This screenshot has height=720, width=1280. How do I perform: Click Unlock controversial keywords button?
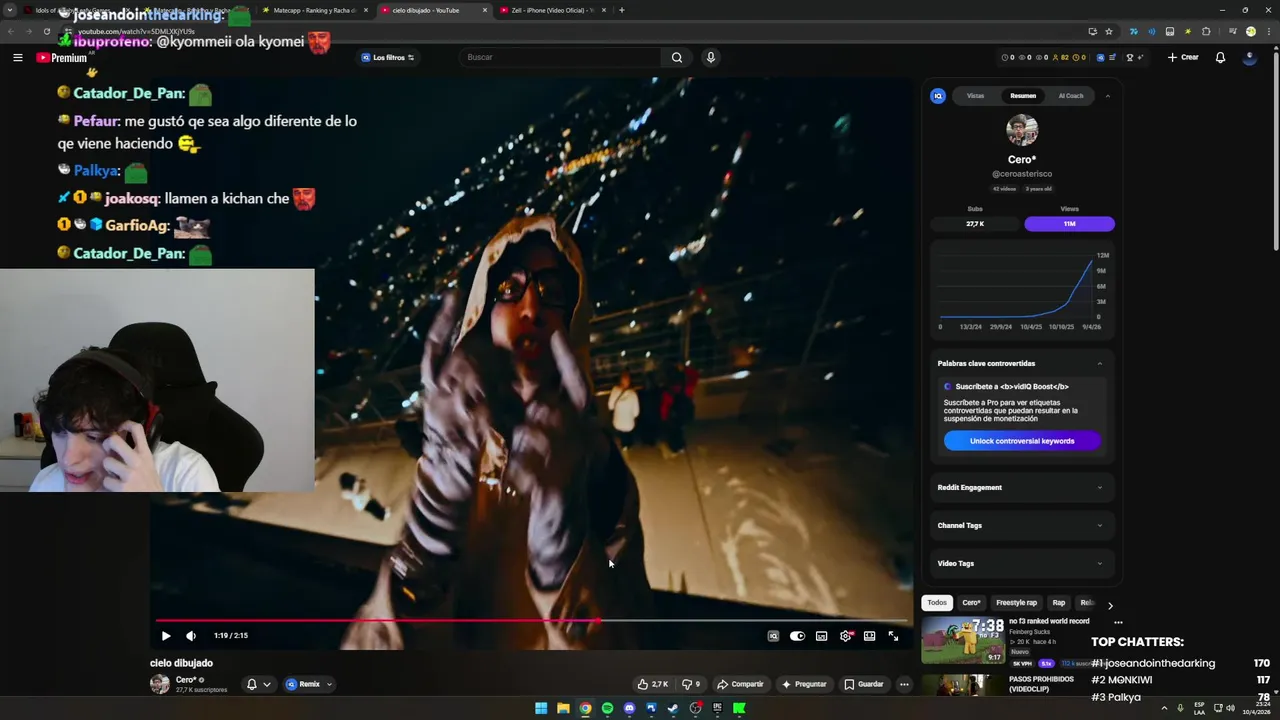pyautogui.click(x=1022, y=441)
